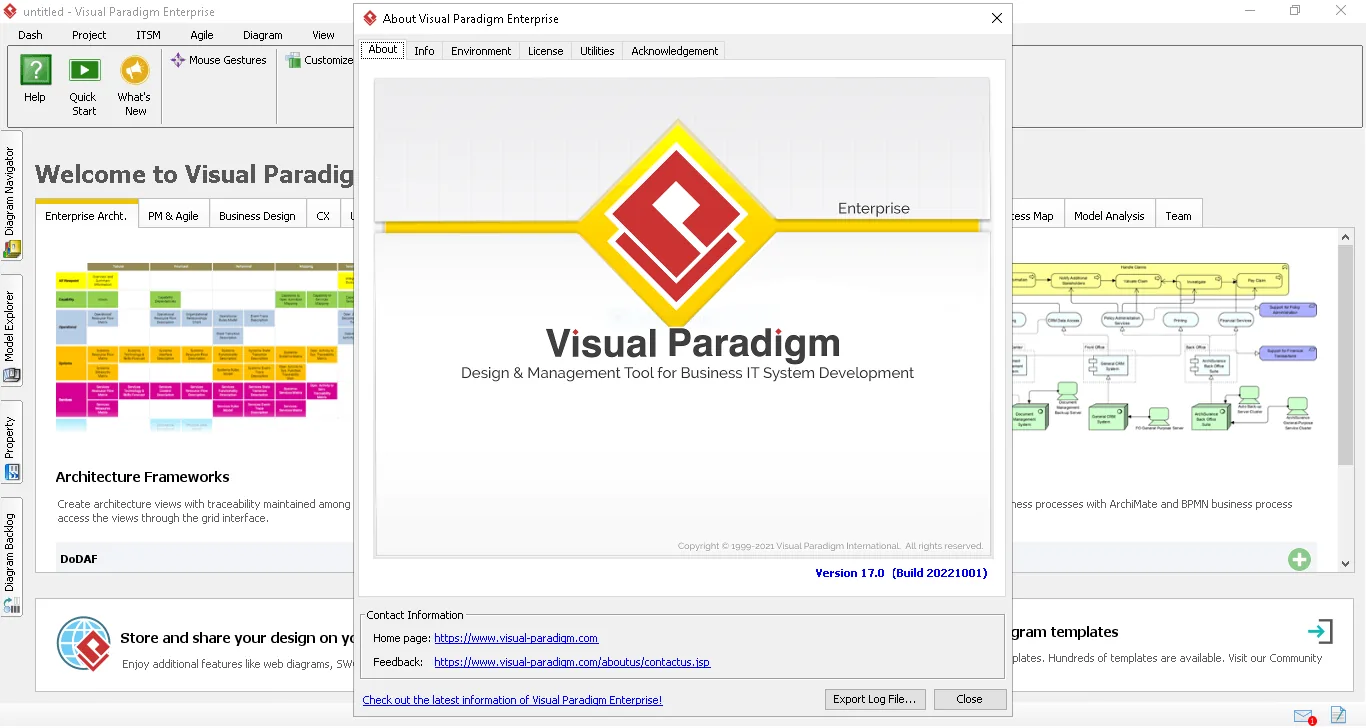Screen dimensions: 1366x728
Task: Click Export Log File button
Action: pos(875,699)
